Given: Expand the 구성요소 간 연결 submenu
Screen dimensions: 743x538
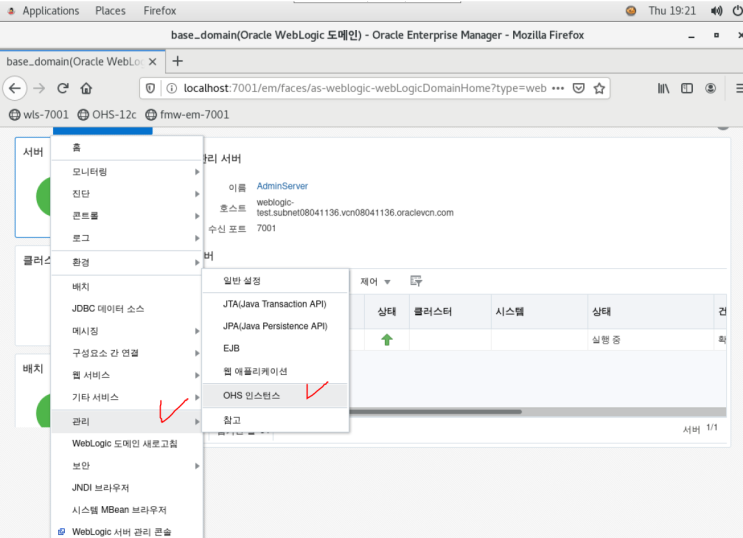Looking at the screenshot, I should [127, 353].
